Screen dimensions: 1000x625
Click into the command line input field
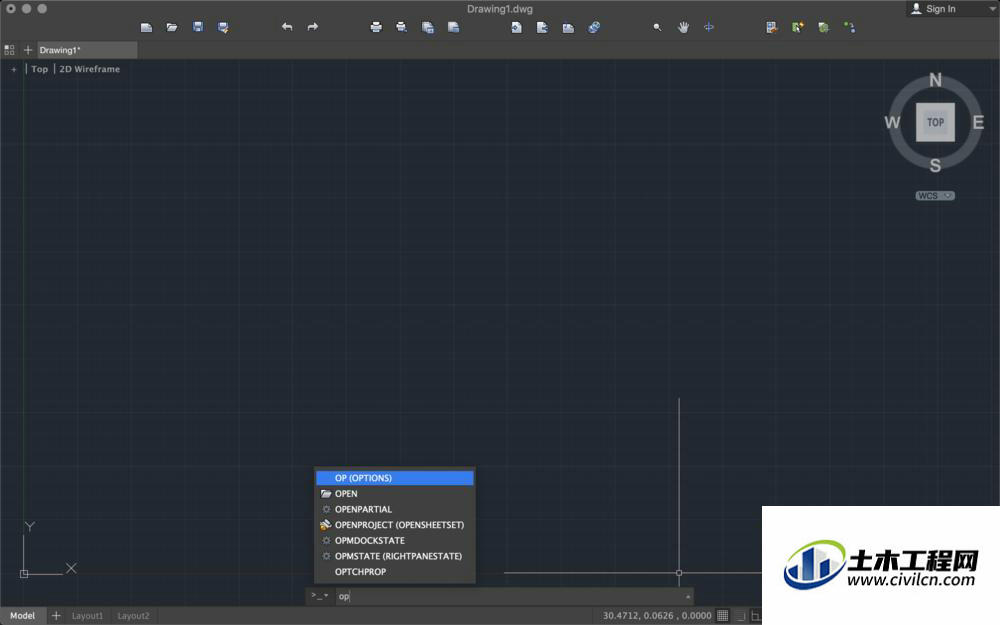click(509, 596)
